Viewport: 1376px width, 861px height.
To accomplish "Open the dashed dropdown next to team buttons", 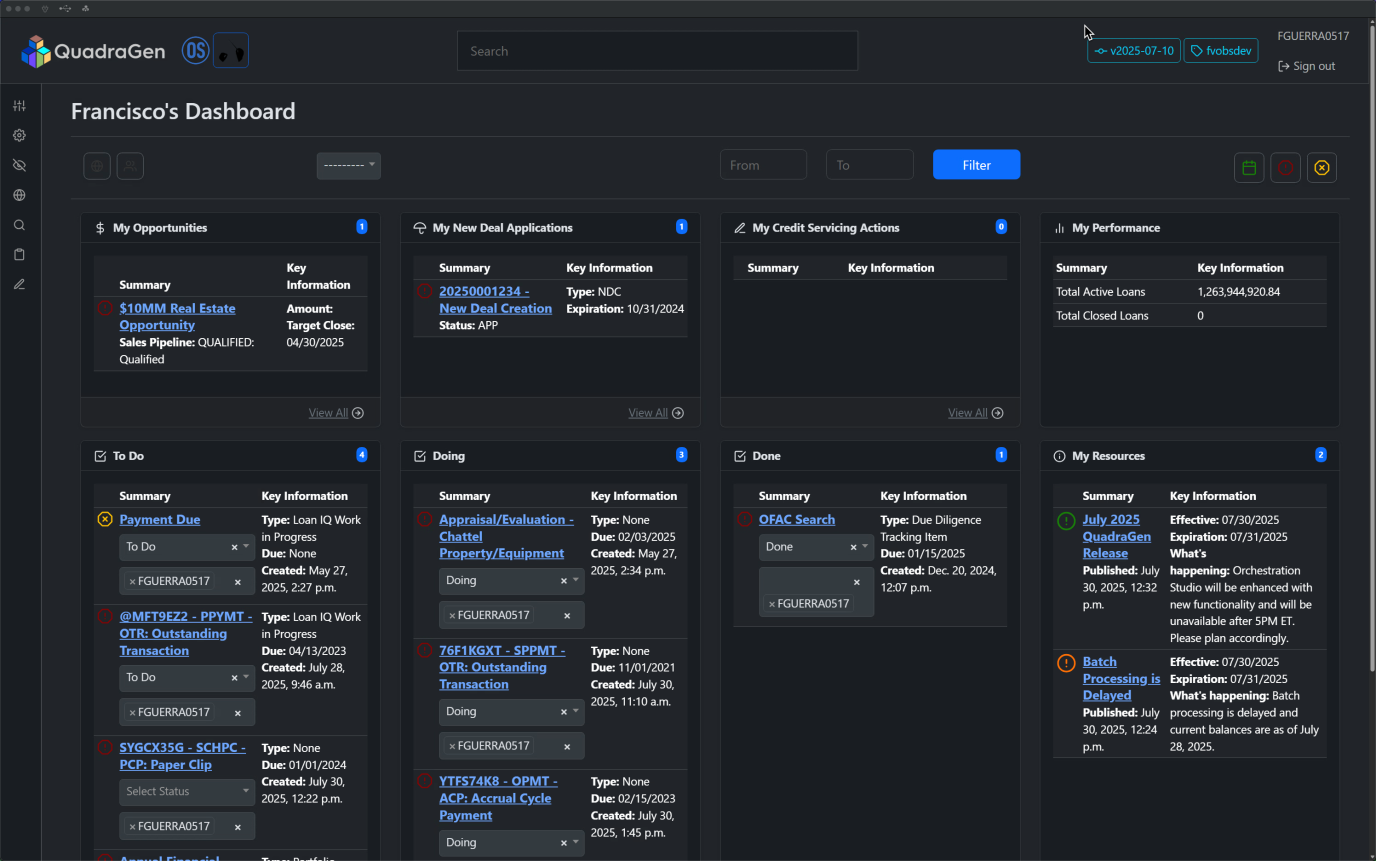I will click(x=349, y=165).
